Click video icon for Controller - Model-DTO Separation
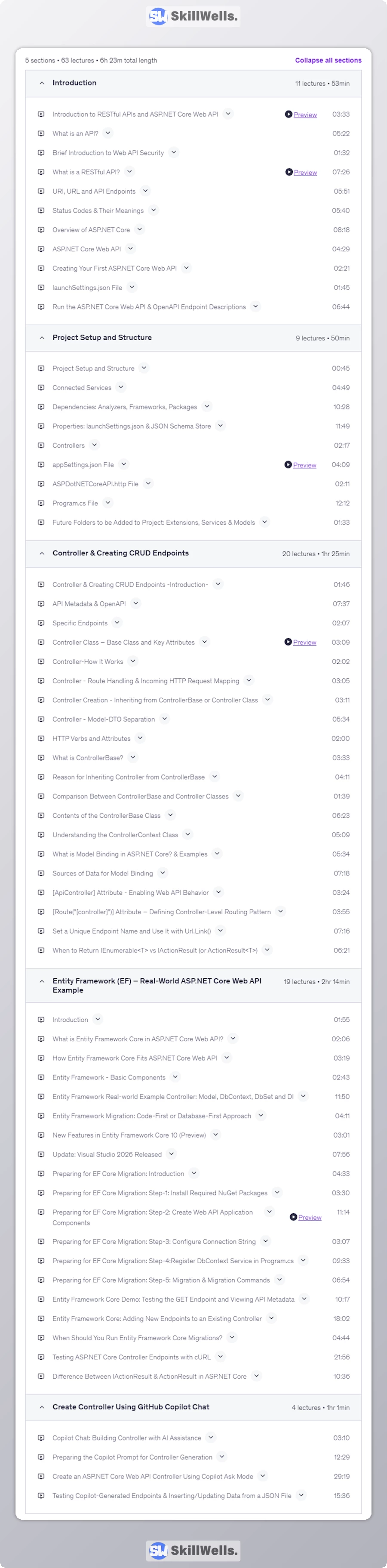Screen dimensions: 387x1568 (x=41, y=720)
